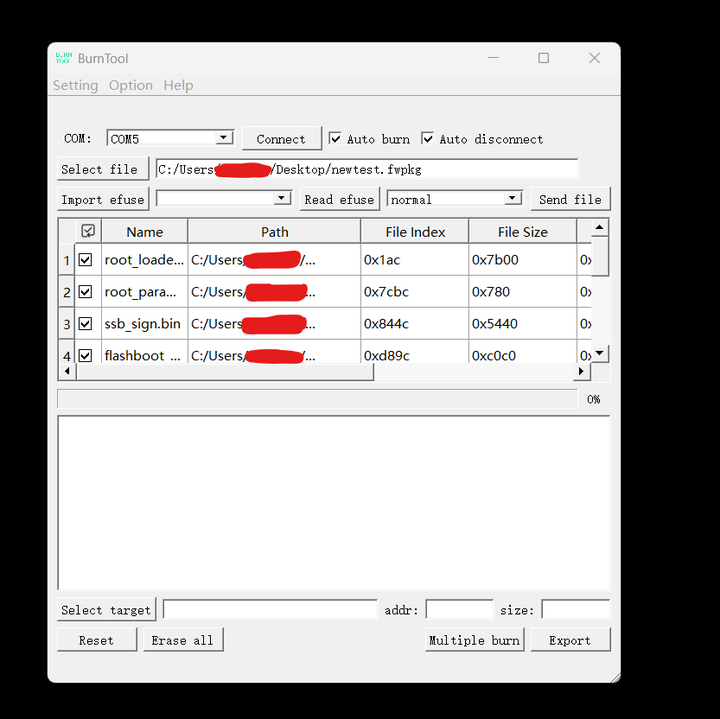Uncheck Auto disconnect option
Screen dimensions: 720x719
click(427, 138)
